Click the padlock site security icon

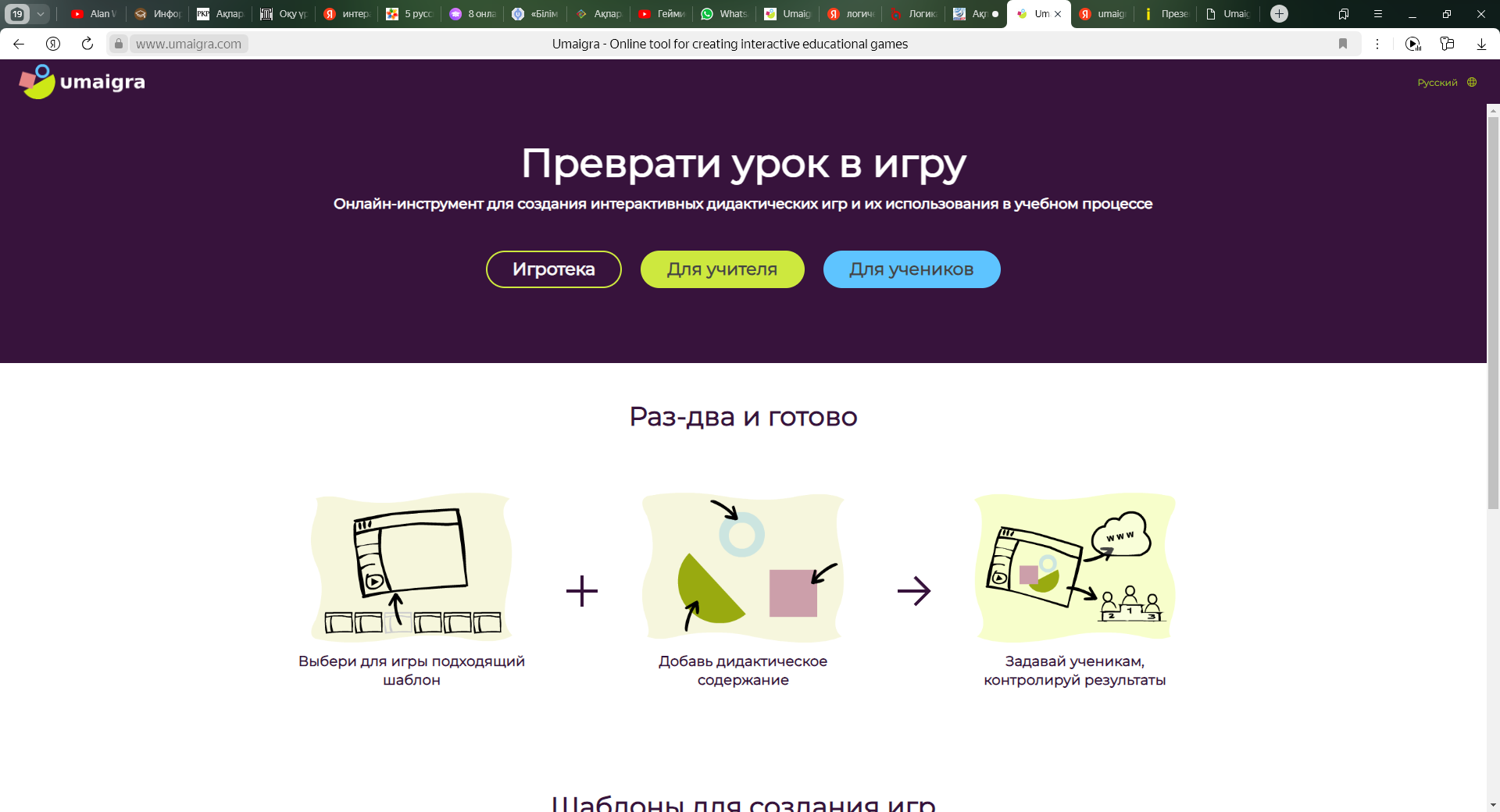click(x=119, y=44)
